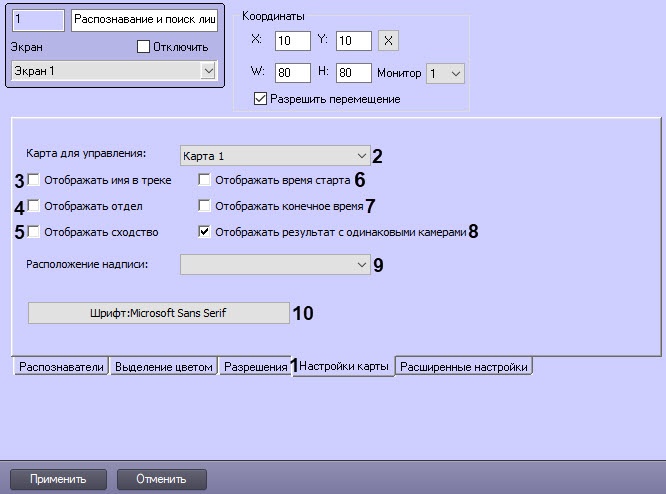Open the 'Карта для управления' dropdown
The width and height of the screenshot is (666, 494).
(x=274, y=155)
